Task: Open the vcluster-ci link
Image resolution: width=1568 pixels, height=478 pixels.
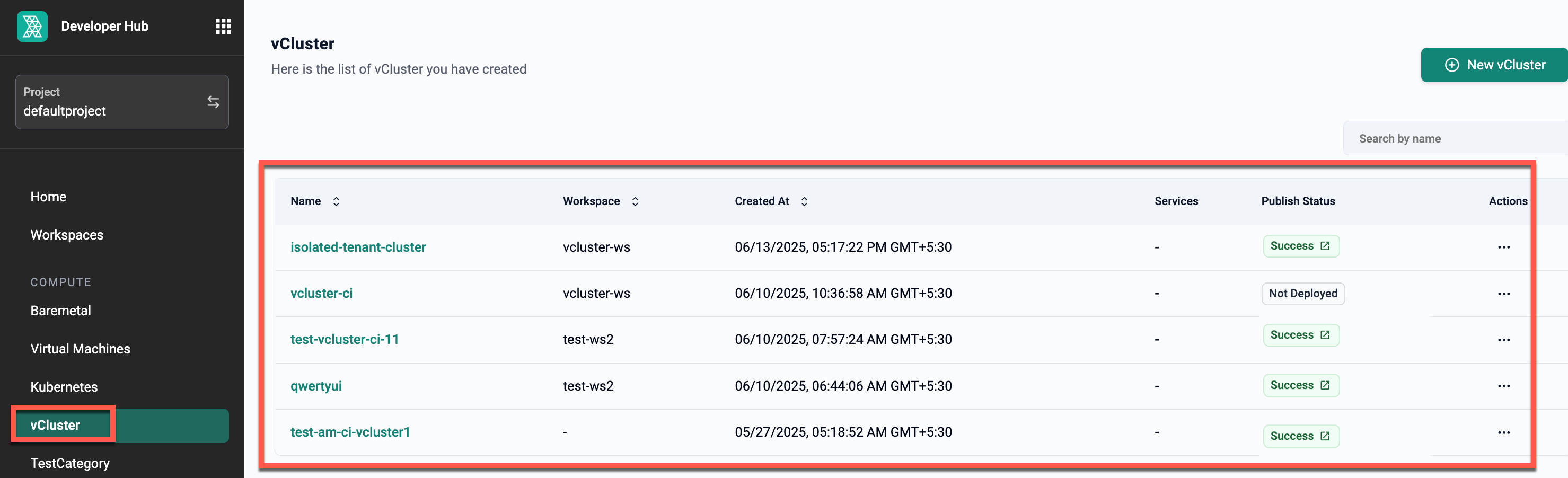Action: (321, 293)
